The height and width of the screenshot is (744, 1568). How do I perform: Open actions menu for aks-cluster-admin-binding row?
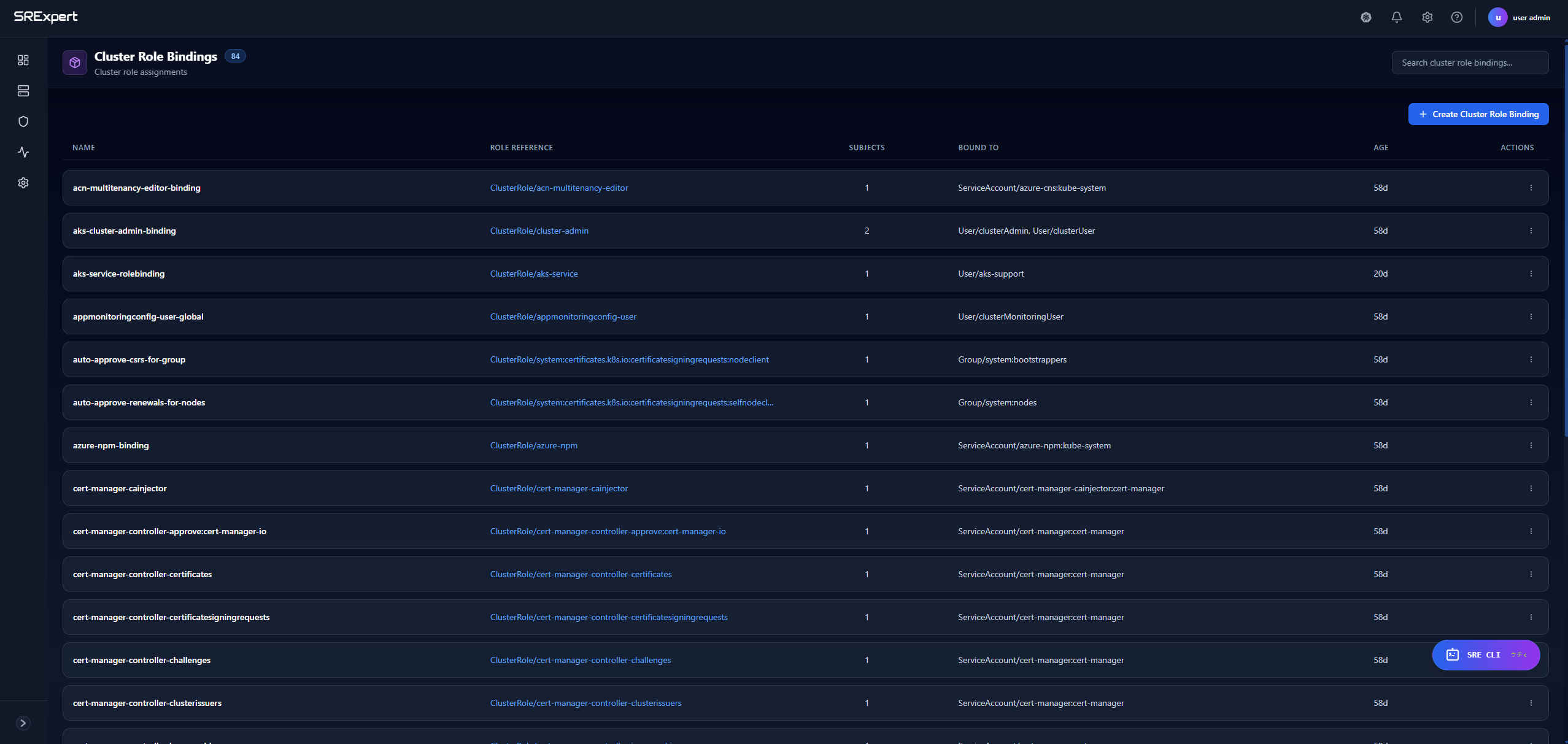point(1531,231)
